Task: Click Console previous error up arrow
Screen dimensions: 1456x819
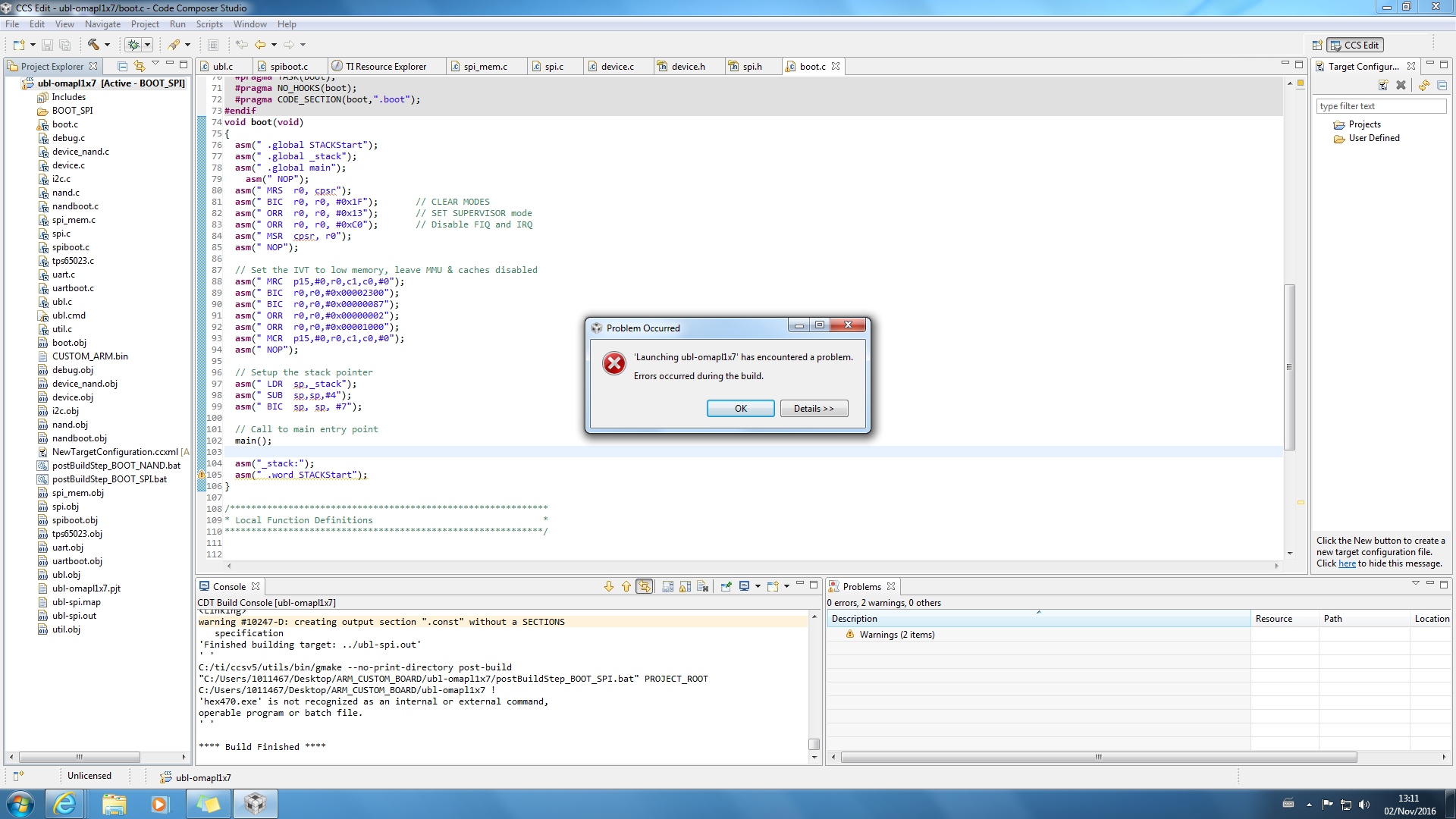Action: click(x=626, y=586)
